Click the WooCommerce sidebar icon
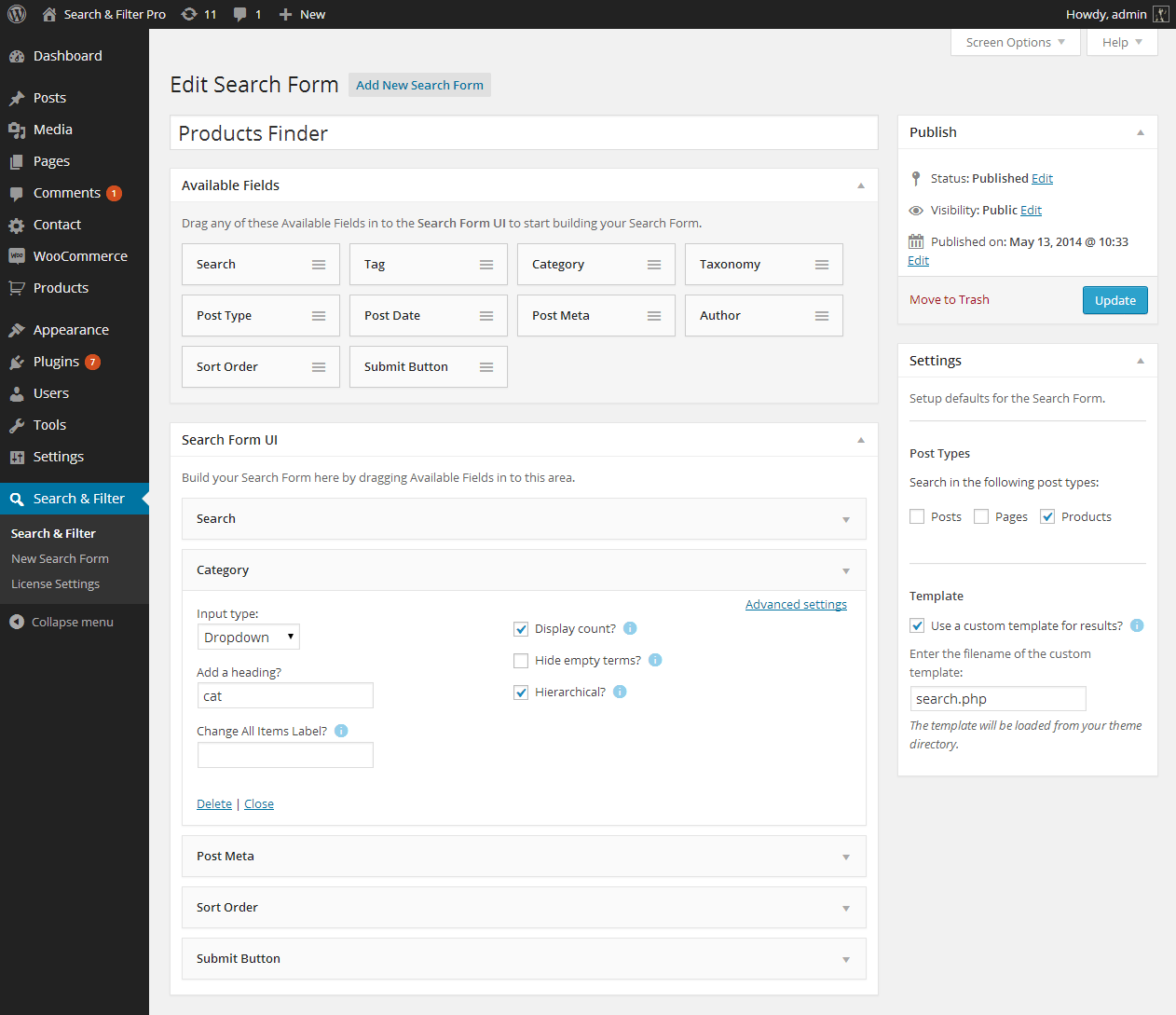Viewport: 1176px width, 1015px height. click(17, 255)
